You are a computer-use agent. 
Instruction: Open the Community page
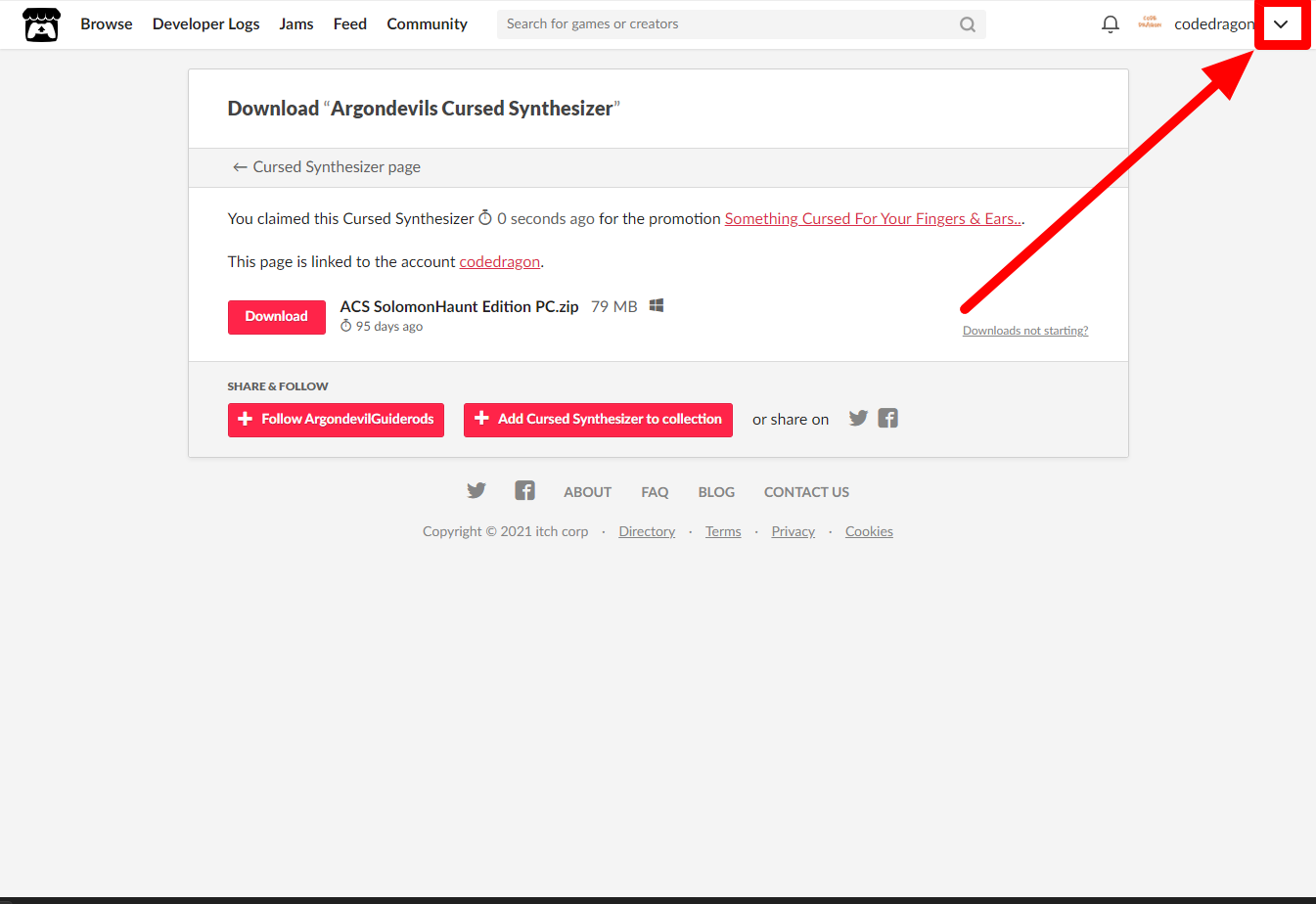pos(427,24)
